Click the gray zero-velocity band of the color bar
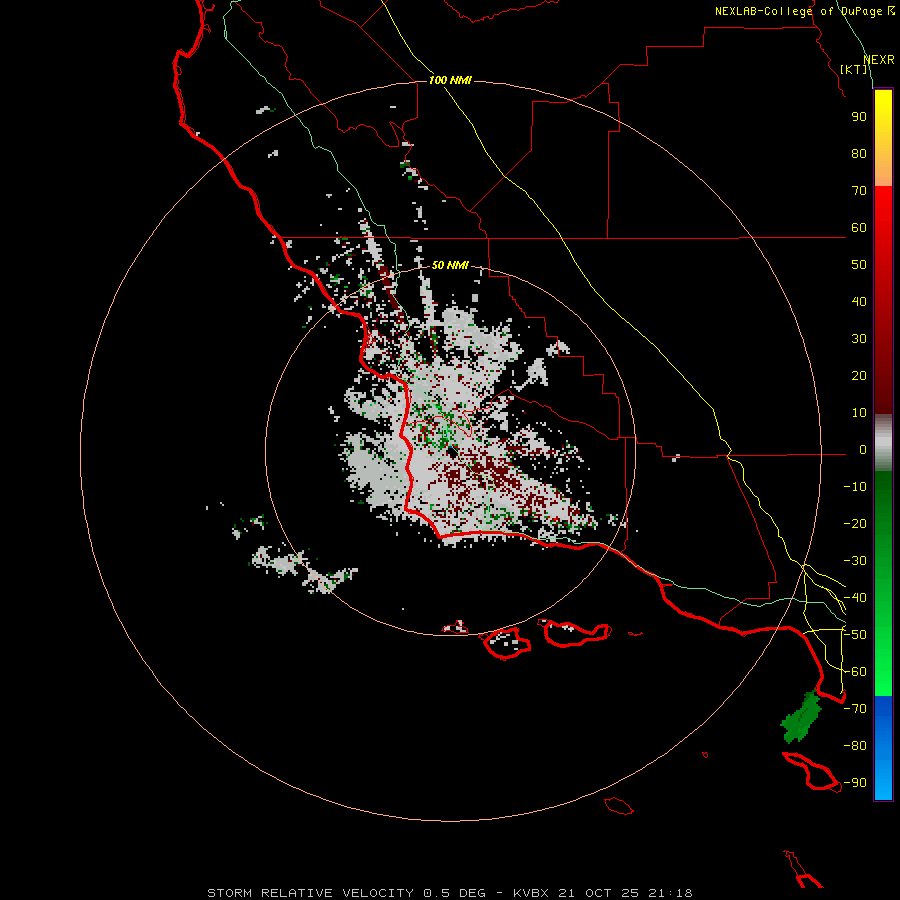The image size is (900, 900). tap(883, 443)
